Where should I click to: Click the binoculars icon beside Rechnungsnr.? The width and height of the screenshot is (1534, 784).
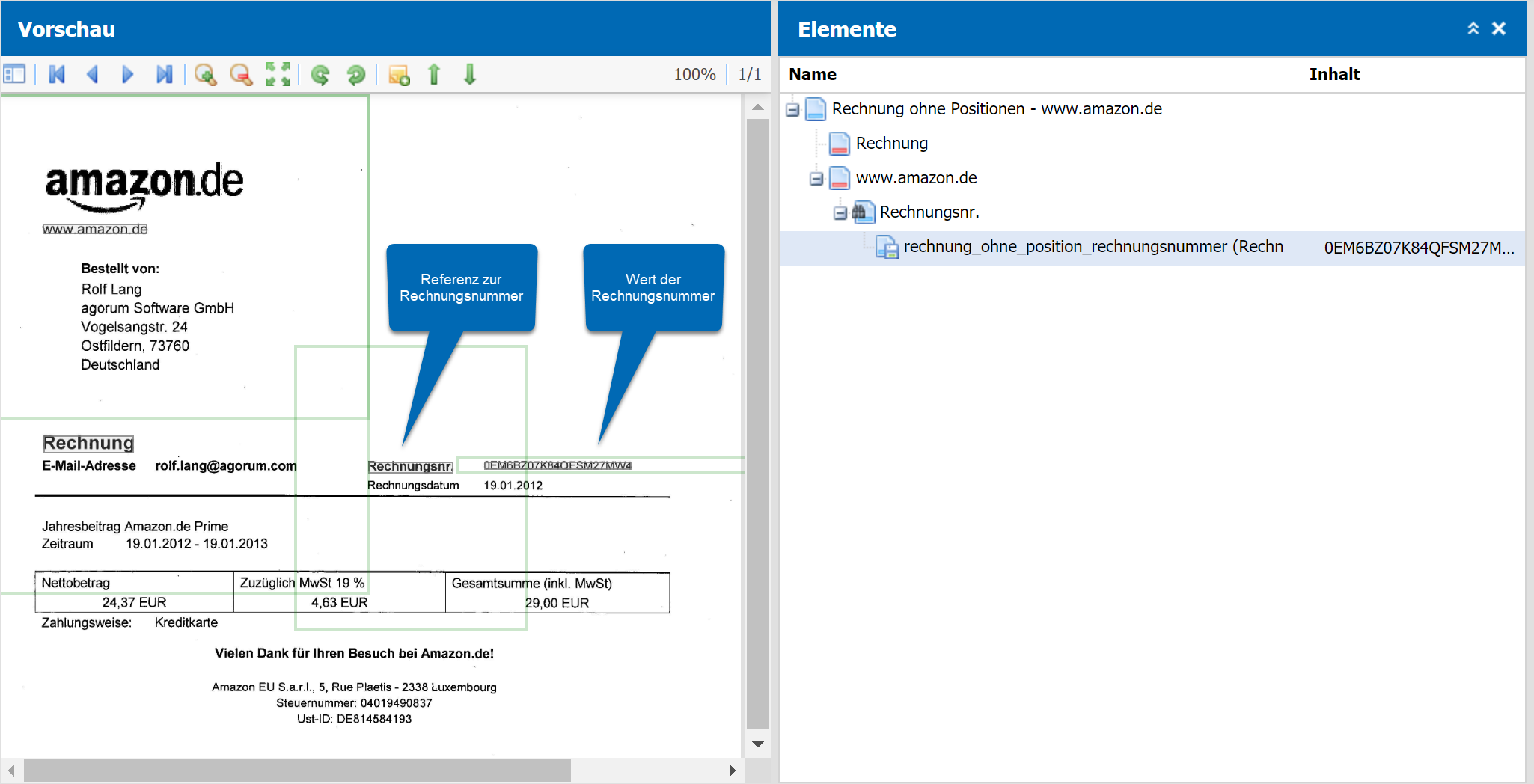pyautogui.click(x=863, y=212)
